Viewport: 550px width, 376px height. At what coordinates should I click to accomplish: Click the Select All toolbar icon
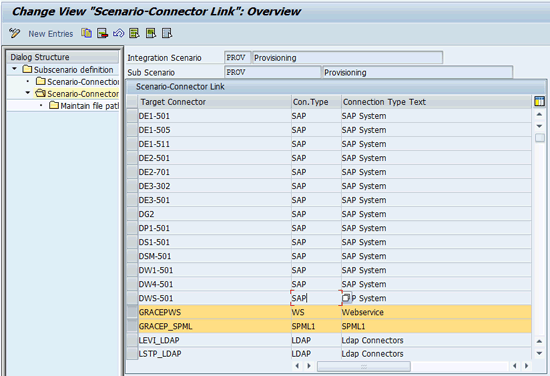click(134, 33)
